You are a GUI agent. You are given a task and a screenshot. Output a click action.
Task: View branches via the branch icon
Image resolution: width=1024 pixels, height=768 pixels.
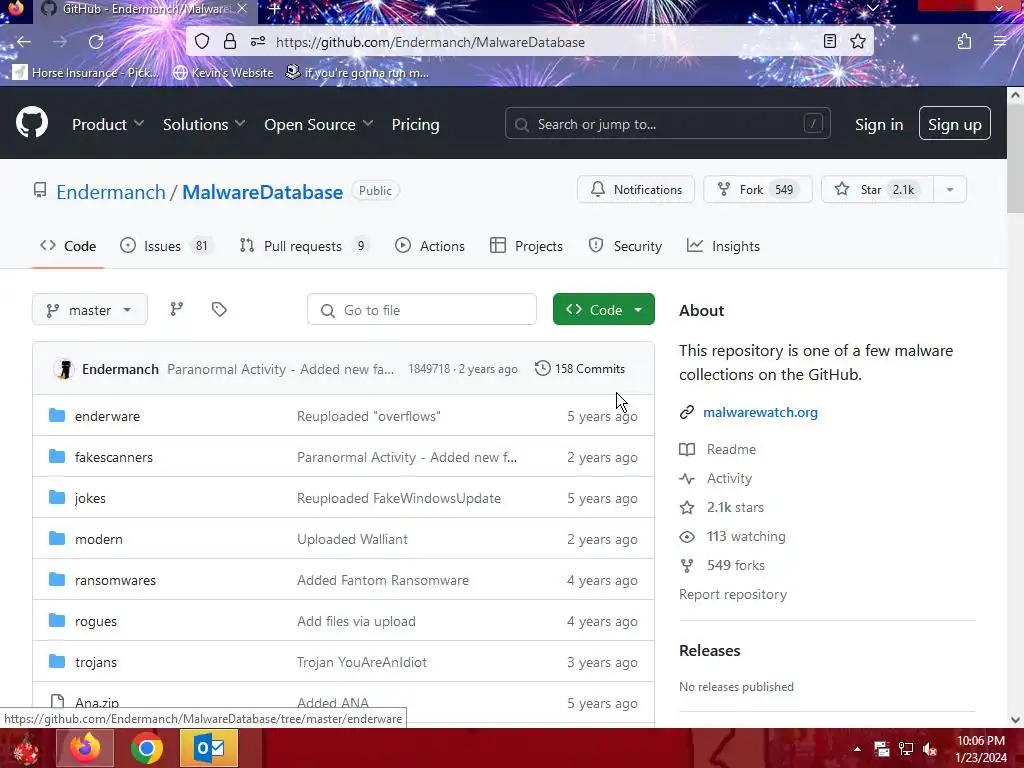click(x=177, y=310)
